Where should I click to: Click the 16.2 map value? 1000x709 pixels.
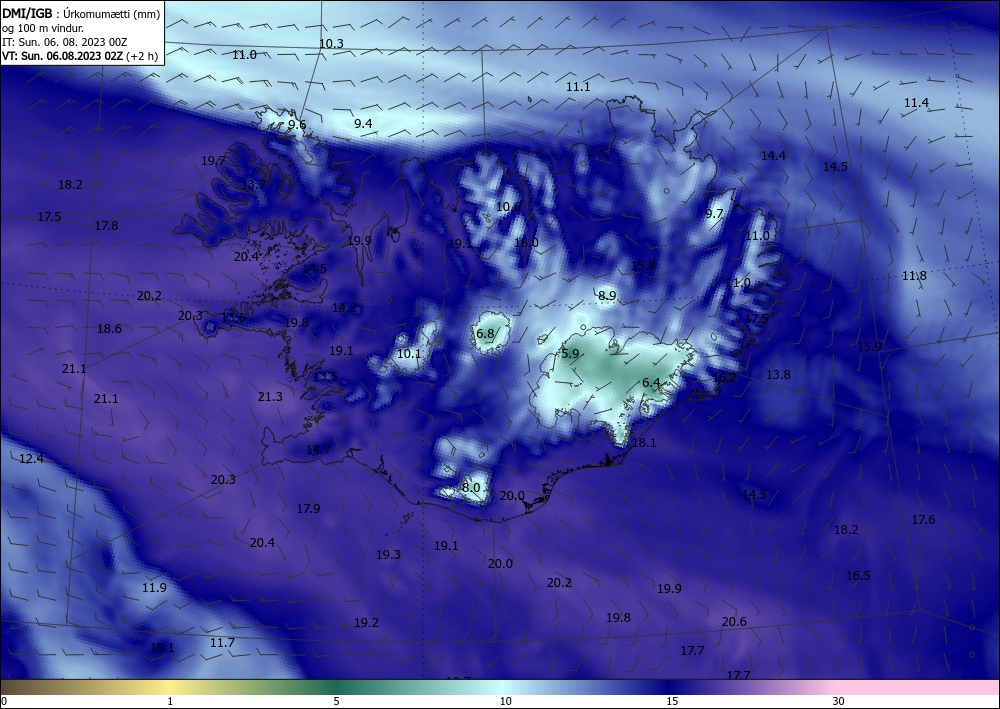(x=724, y=377)
